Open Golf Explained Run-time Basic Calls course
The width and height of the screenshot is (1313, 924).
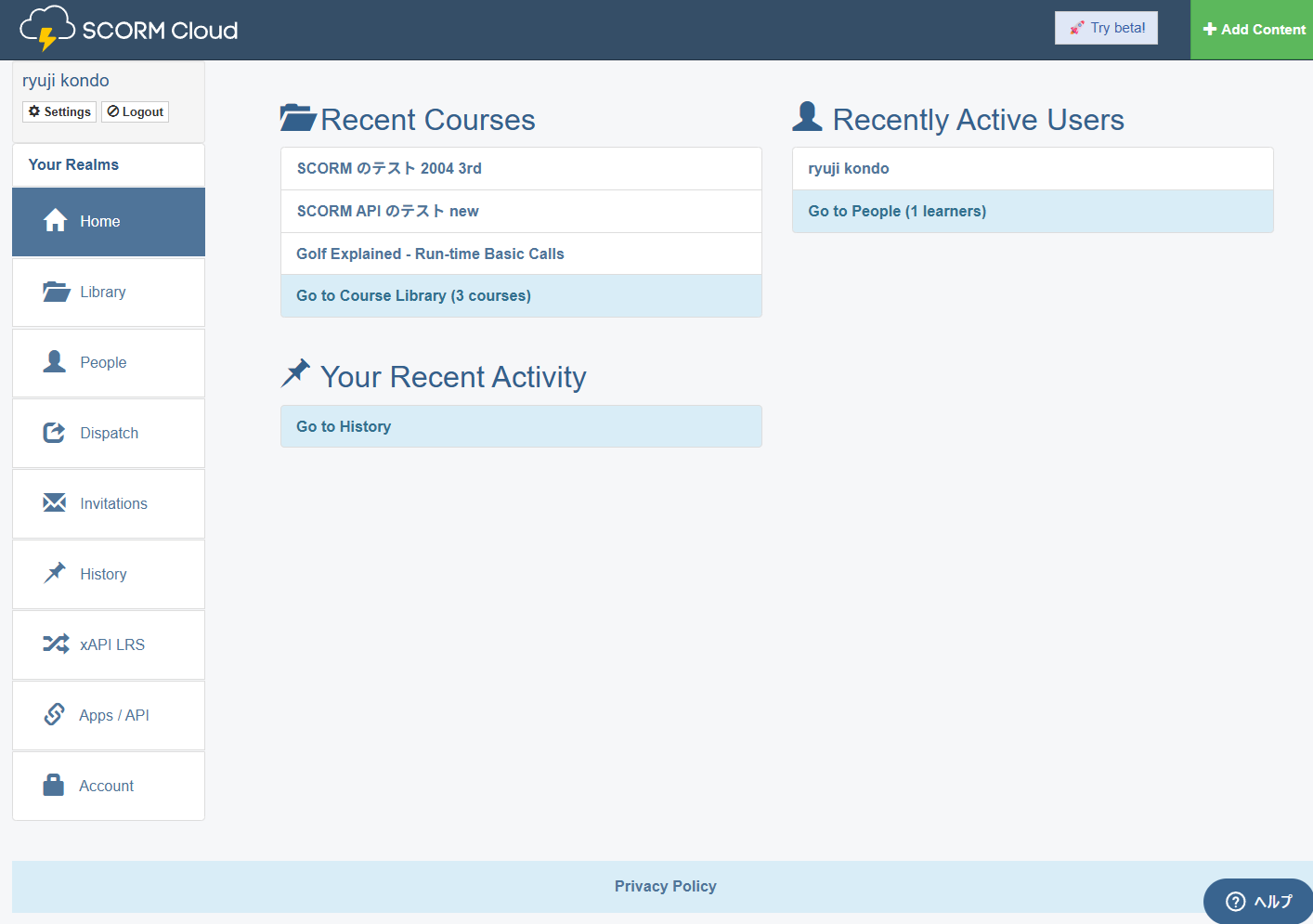click(x=430, y=254)
